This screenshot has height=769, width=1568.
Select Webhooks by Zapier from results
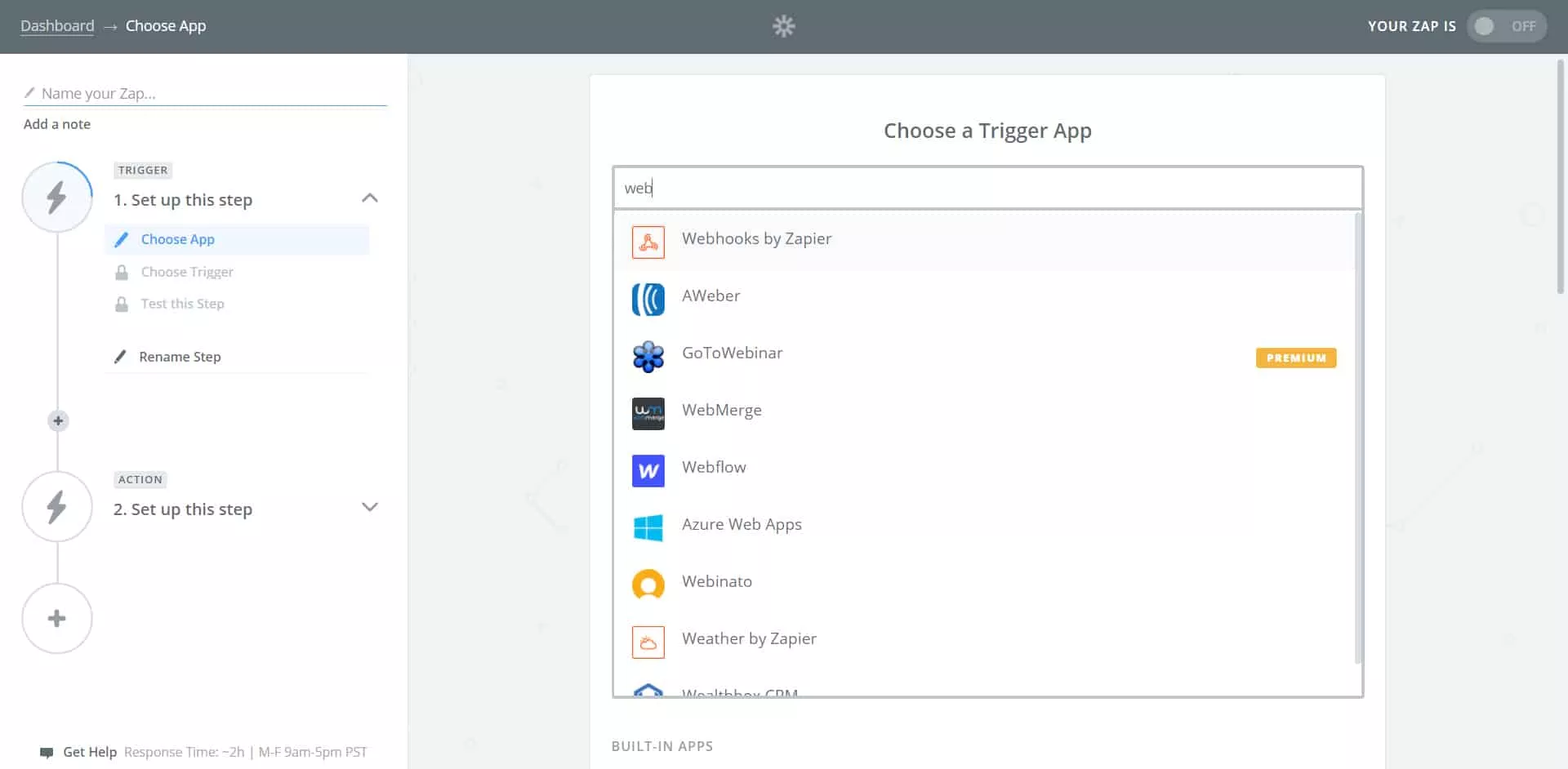[x=984, y=239]
